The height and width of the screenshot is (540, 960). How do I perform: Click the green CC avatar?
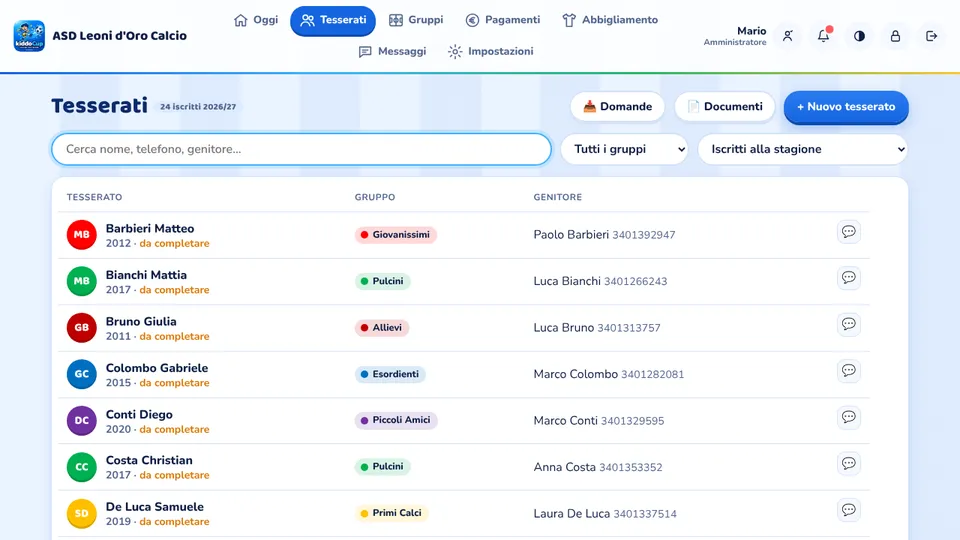(x=81, y=467)
